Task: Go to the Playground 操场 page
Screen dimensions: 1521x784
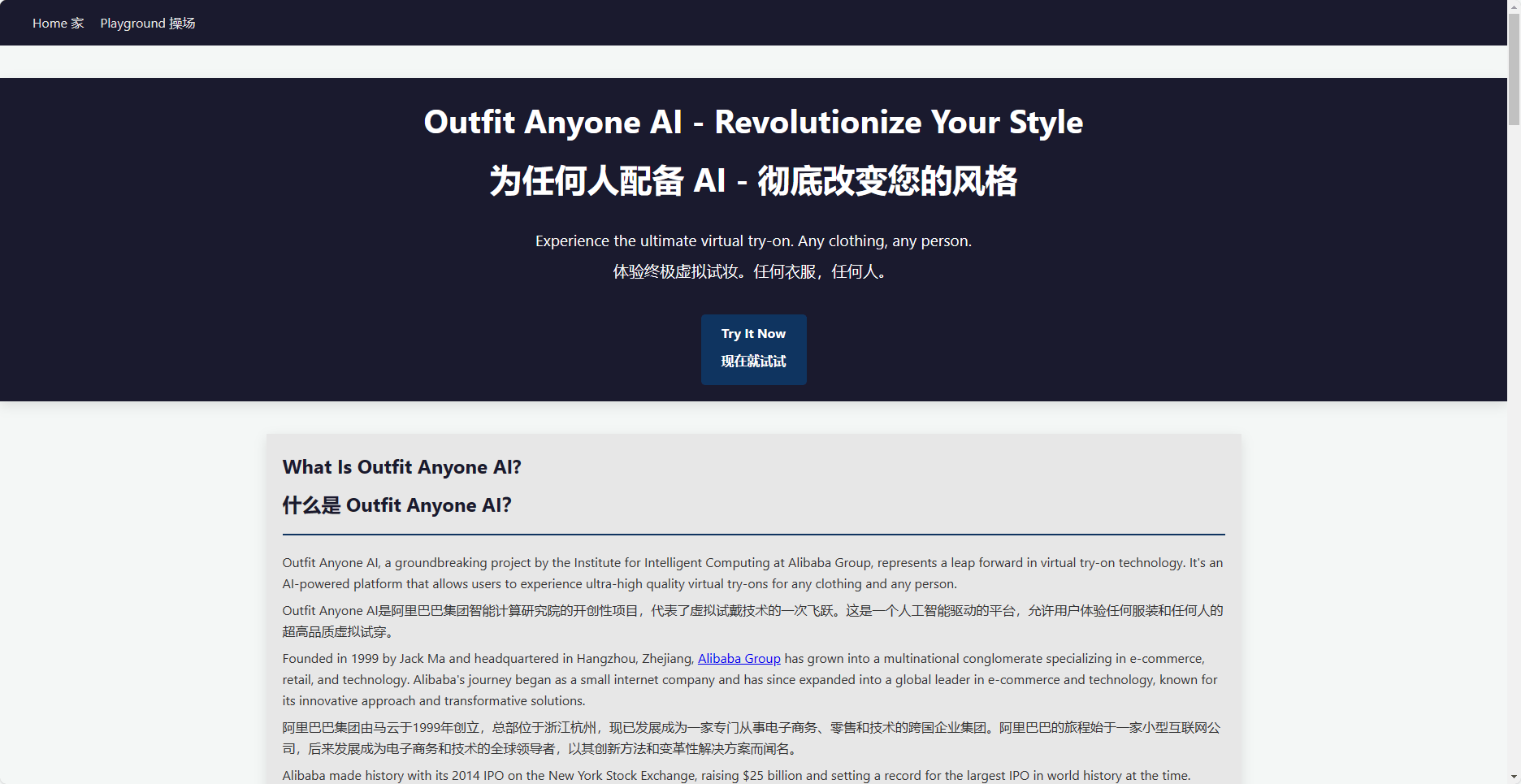Action: [147, 24]
